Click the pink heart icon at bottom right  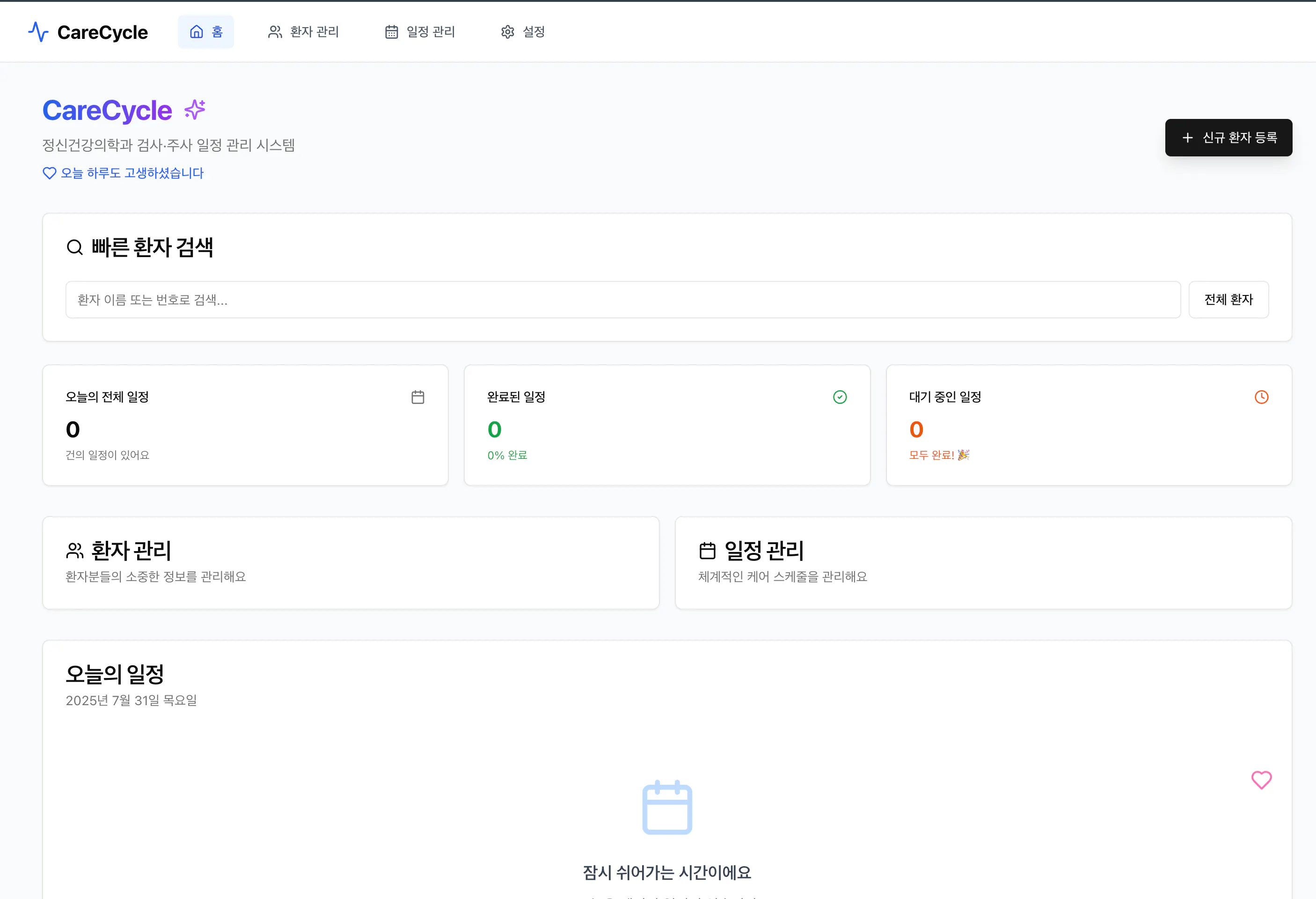pyautogui.click(x=1262, y=780)
